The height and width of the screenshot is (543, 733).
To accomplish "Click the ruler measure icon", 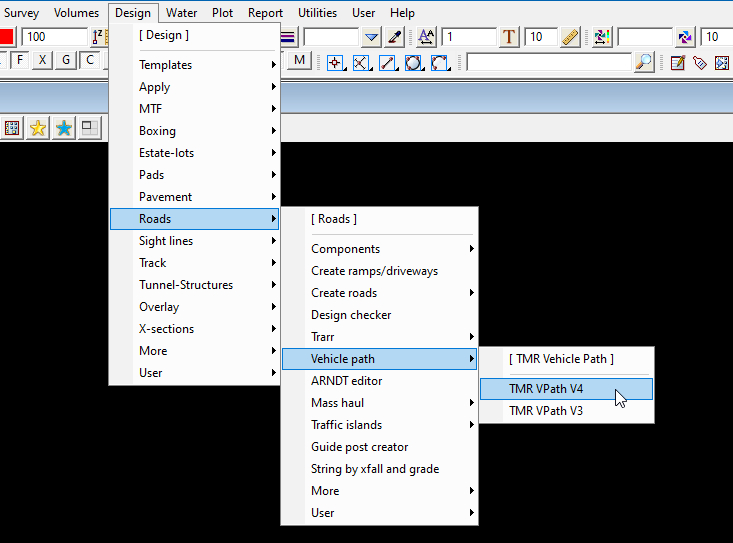I will 570,37.
